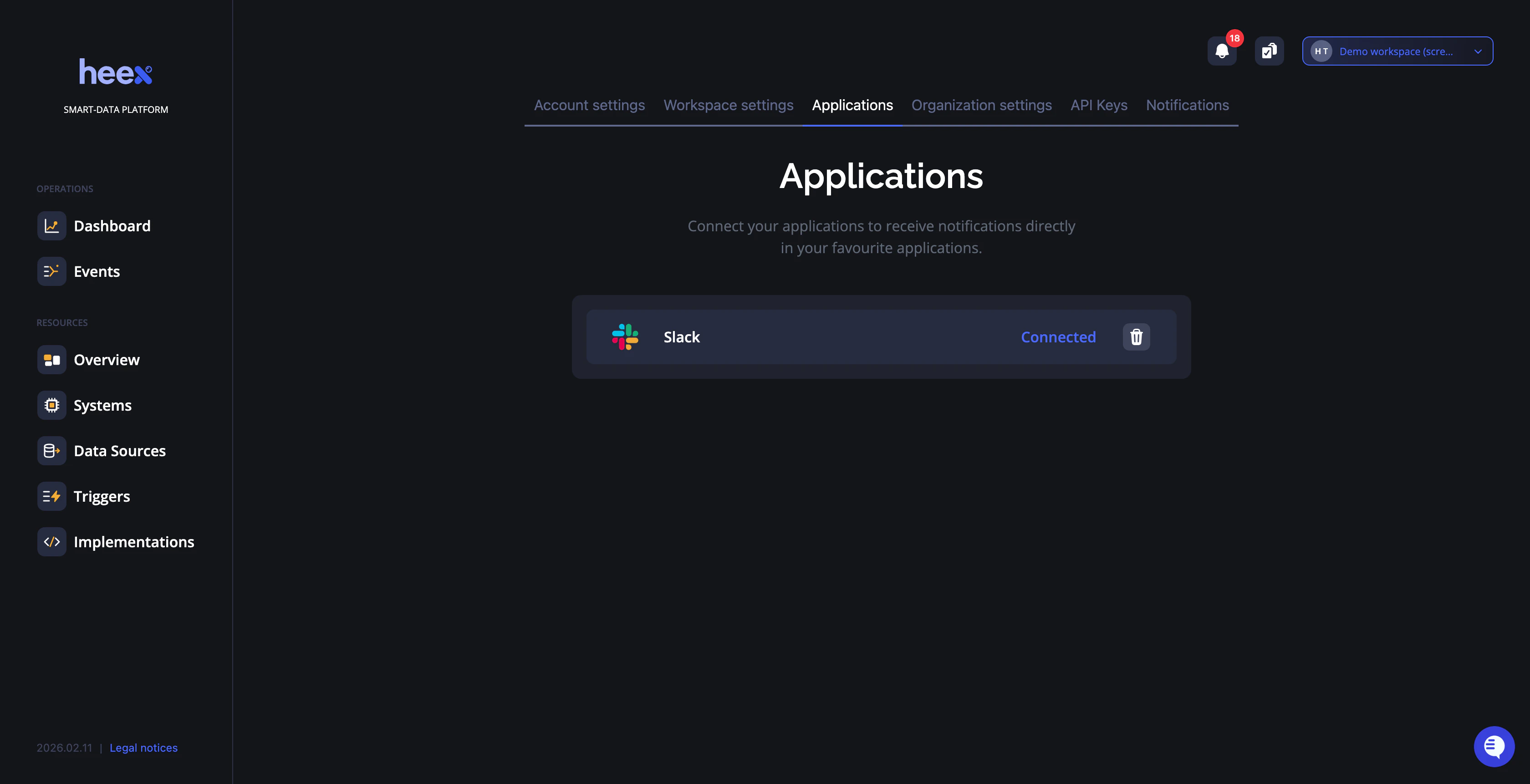1530x784 pixels.
Task: Click the Connected status on Slack
Action: click(x=1058, y=337)
